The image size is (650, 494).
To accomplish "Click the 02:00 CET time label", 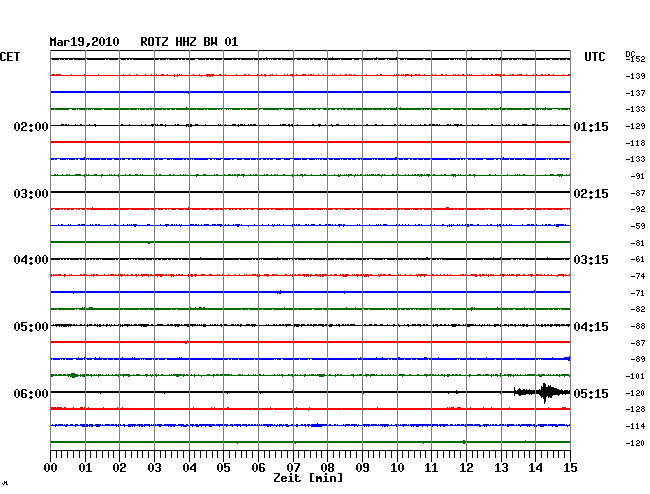I will (x=31, y=127).
